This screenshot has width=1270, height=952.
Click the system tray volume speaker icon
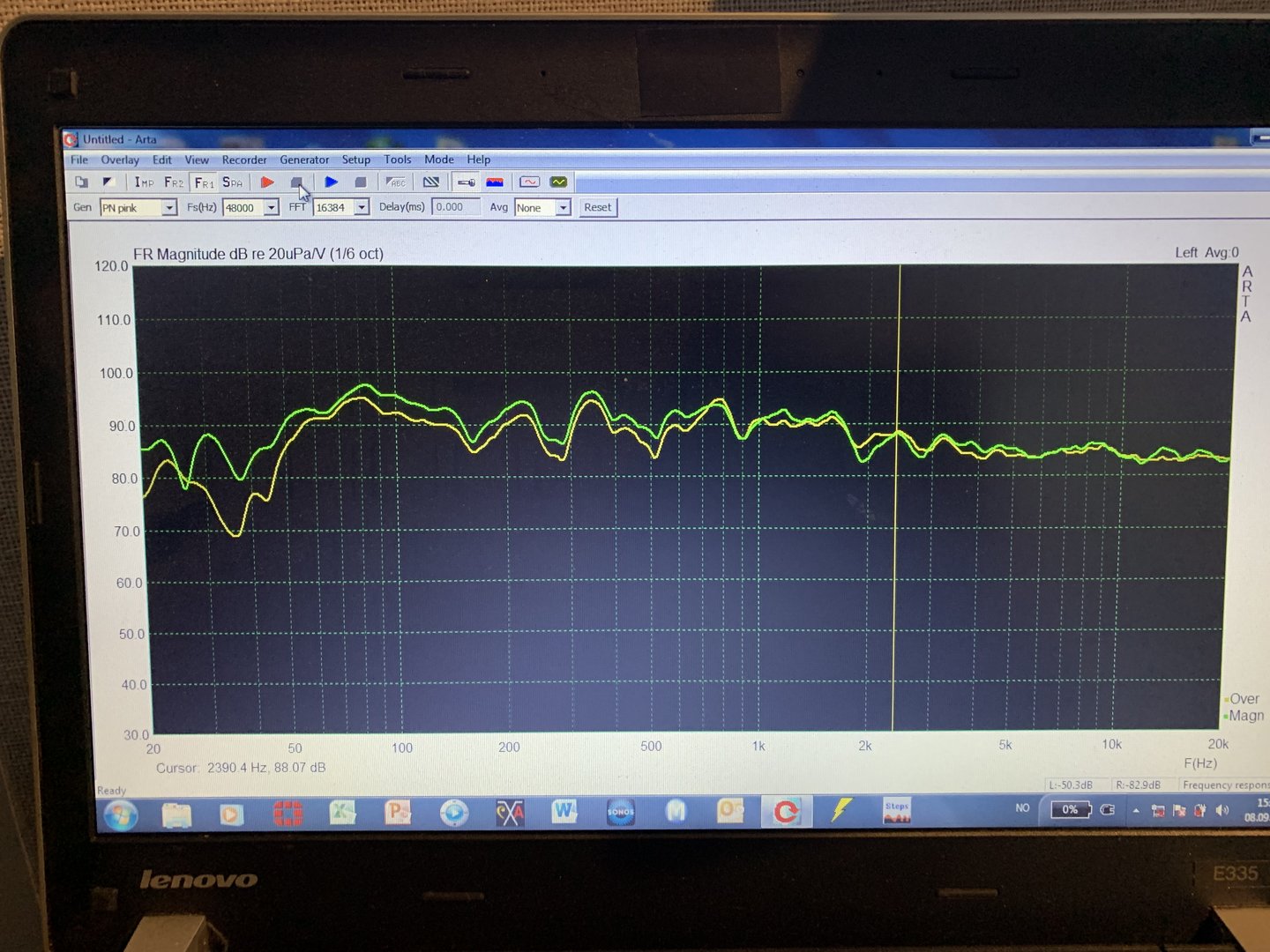[x=1221, y=810]
